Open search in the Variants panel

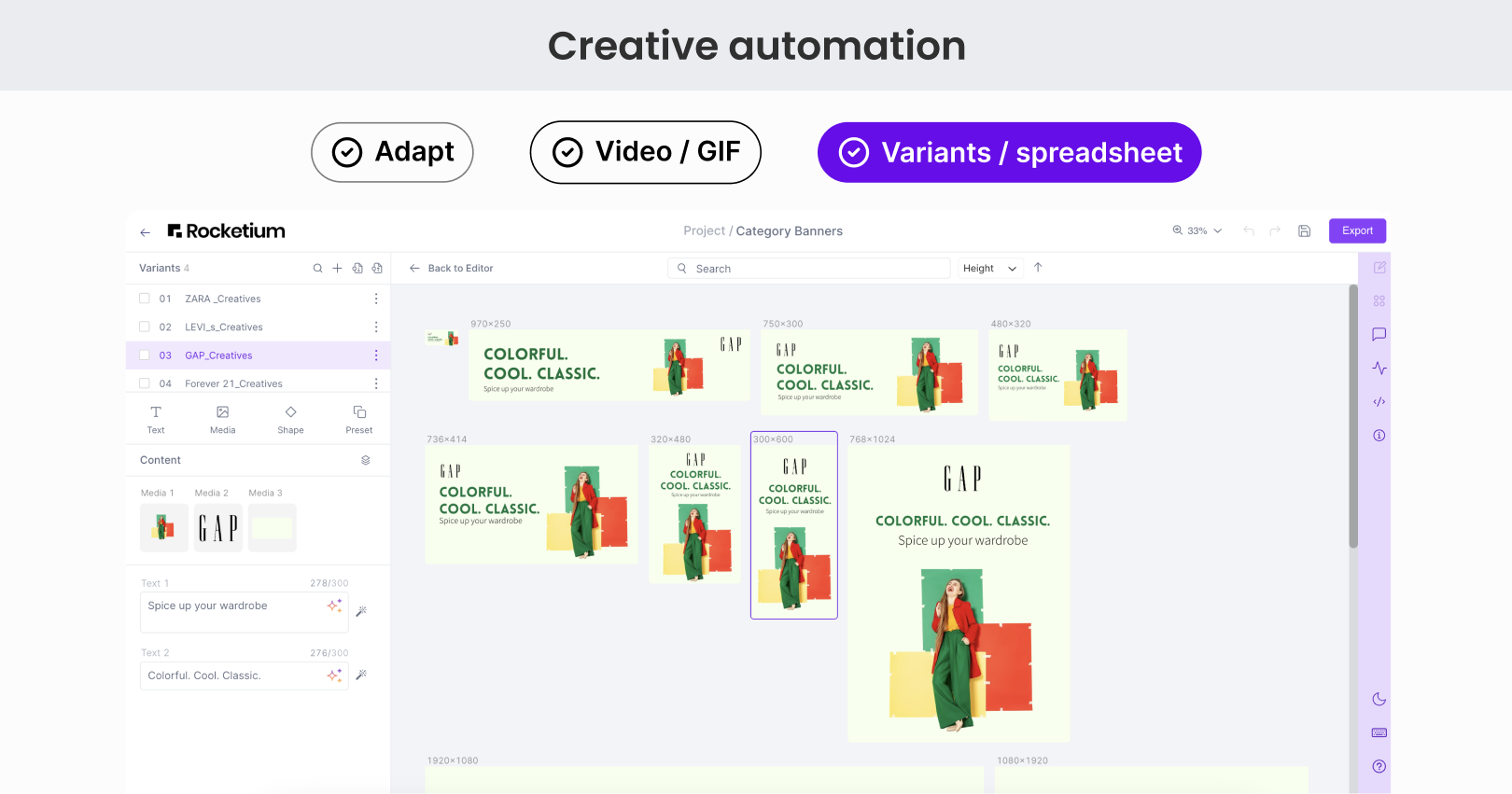click(317, 268)
